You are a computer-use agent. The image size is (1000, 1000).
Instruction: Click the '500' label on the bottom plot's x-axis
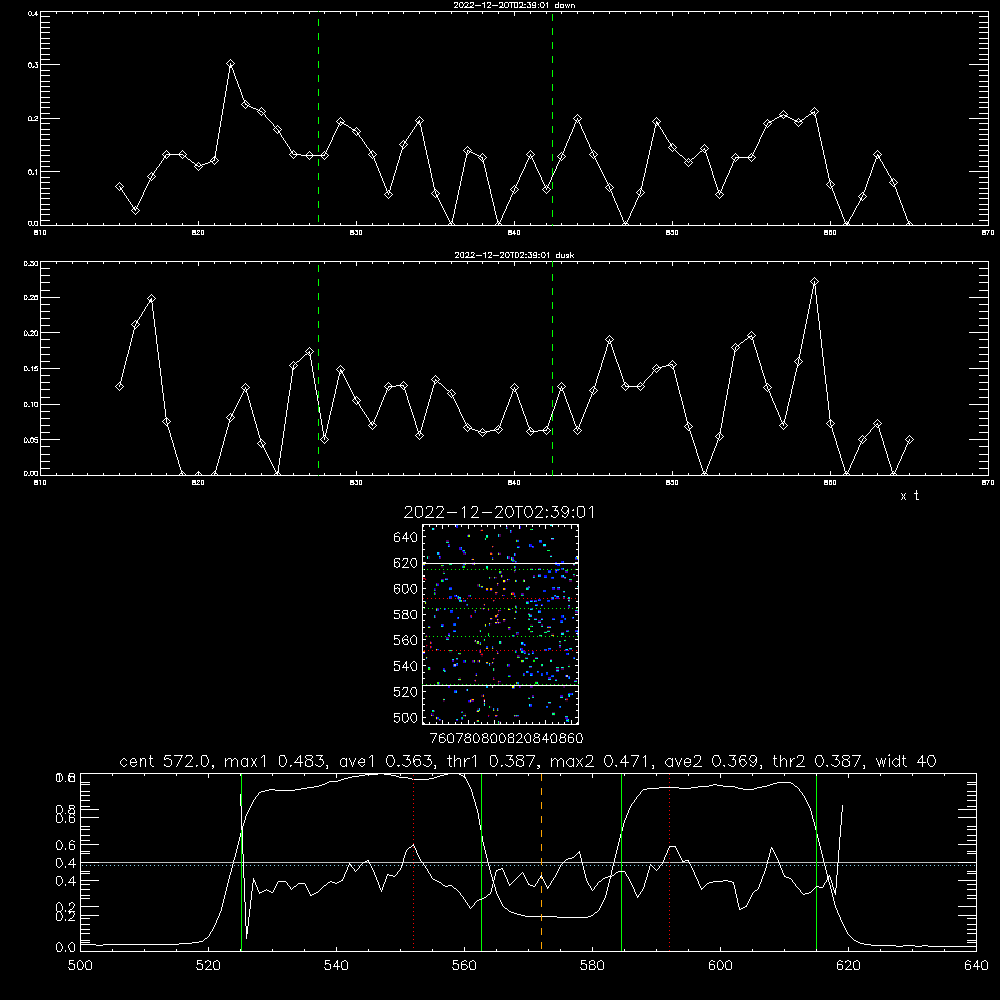coord(80,966)
